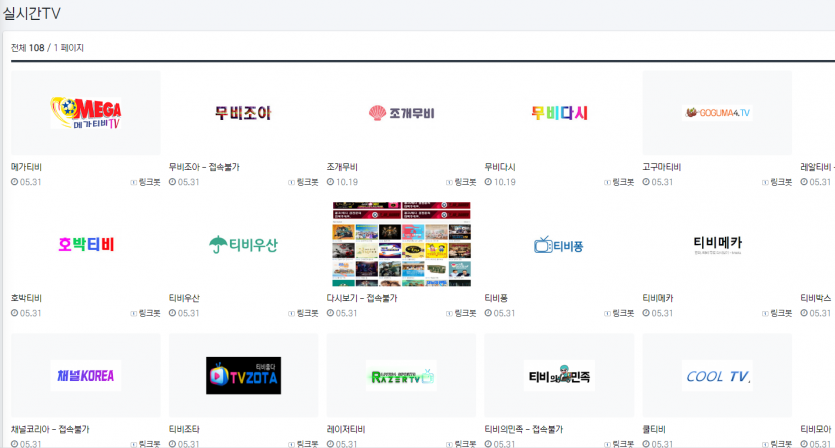Click the 티비조타 title link
This screenshot has height=448, width=835.
(184, 429)
